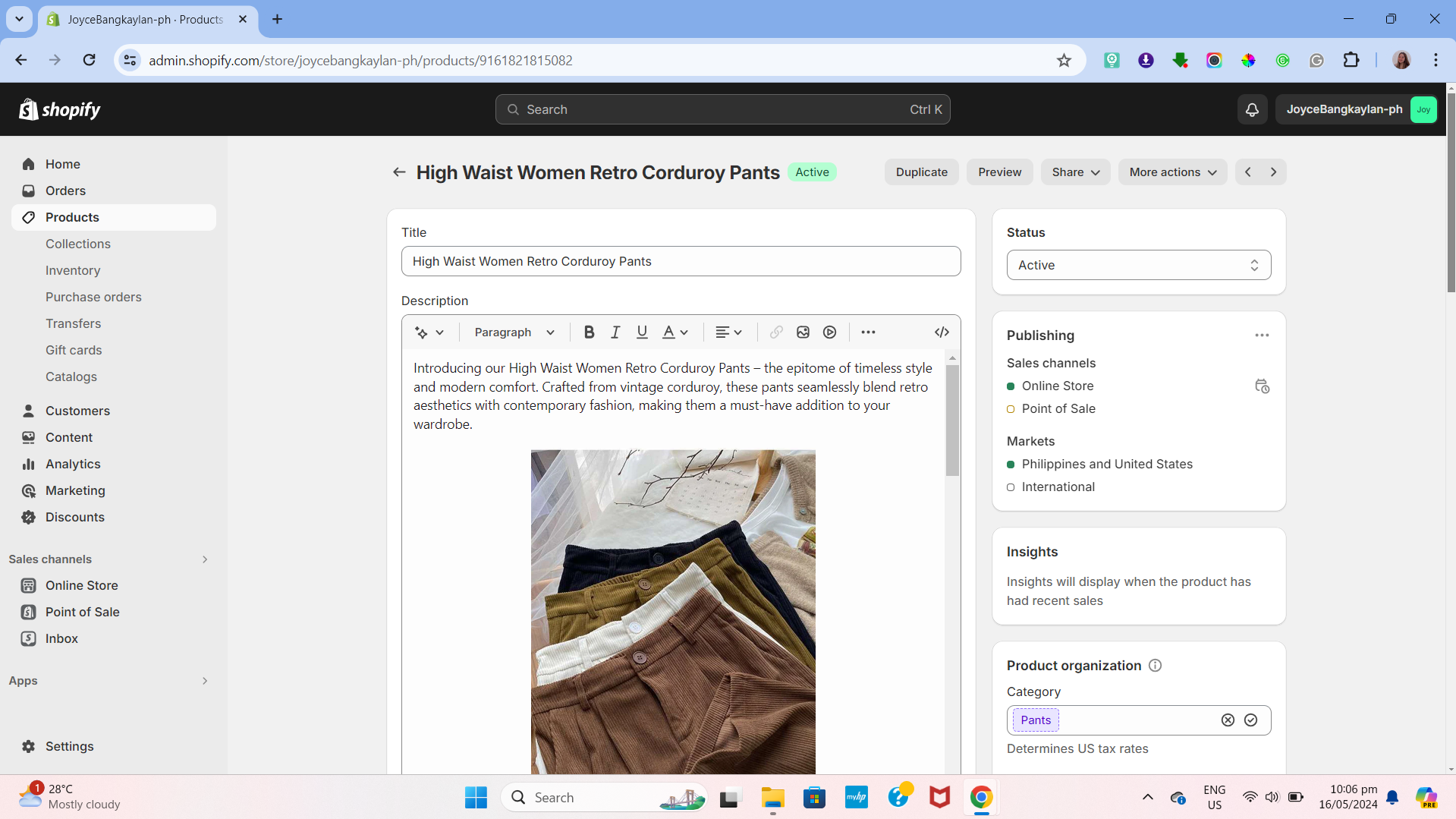The height and width of the screenshot is (819, 1456).
Task: Switch to HTML code view
Action: coord(942,332)
